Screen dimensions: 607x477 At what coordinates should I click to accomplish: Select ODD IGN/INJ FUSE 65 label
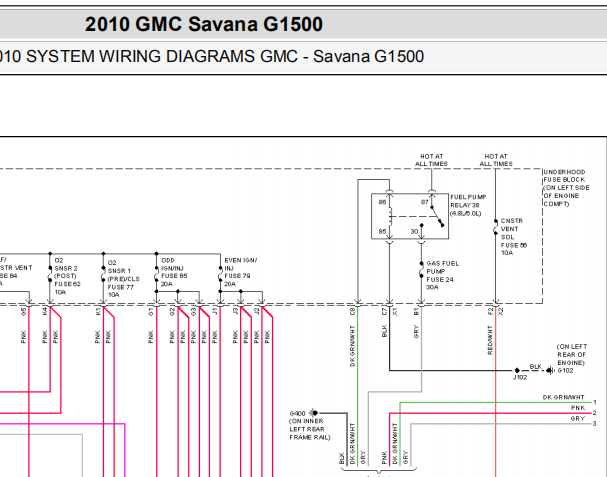pos(174,272)
